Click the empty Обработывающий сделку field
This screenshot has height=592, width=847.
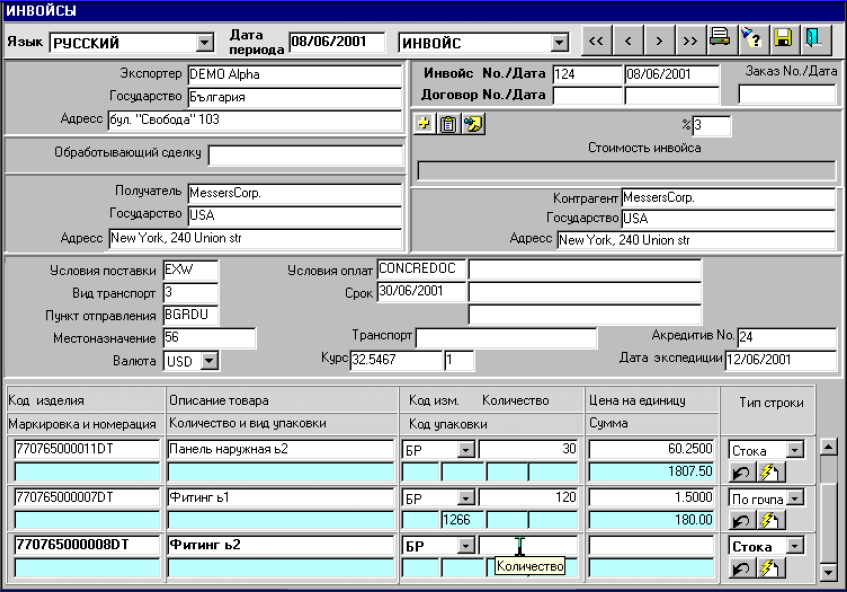[305, 155]
